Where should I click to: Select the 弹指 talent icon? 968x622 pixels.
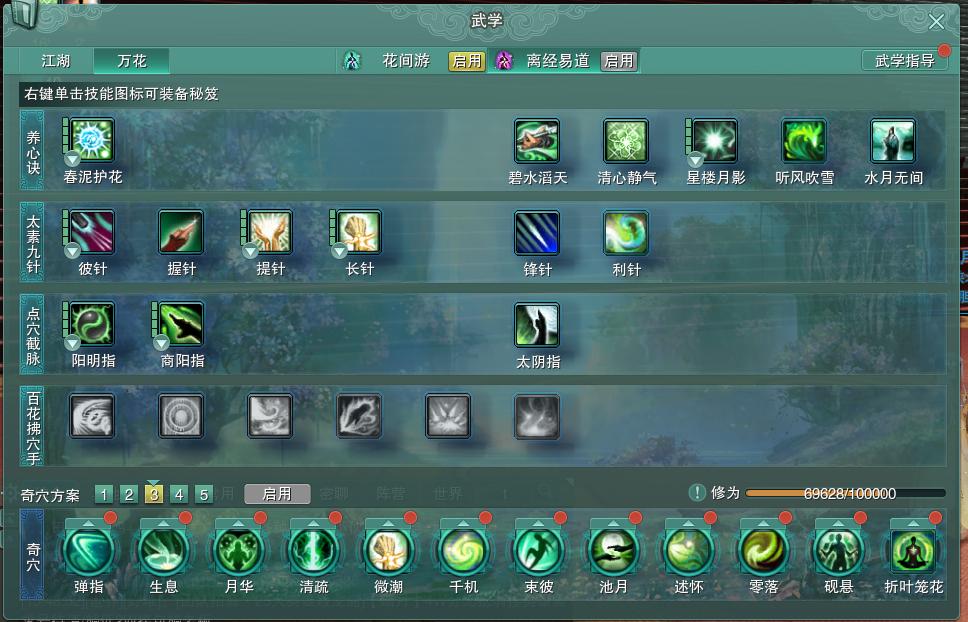89,551
